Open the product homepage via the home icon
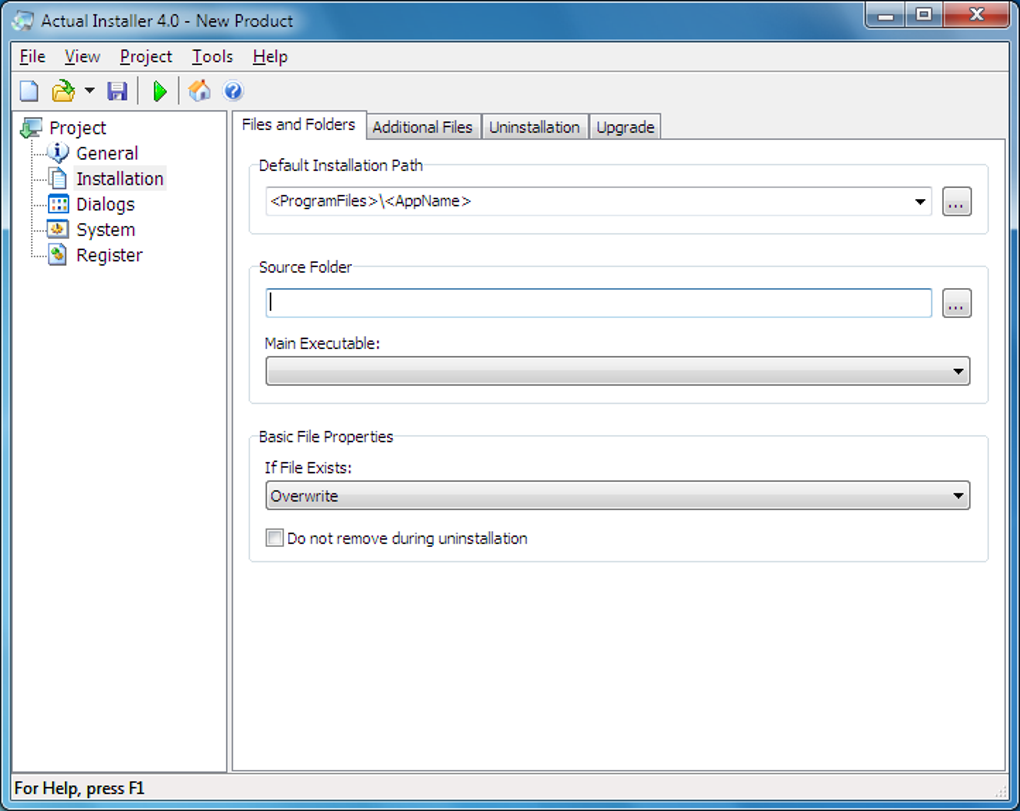 pyautogui.click(x=199, y=90)
